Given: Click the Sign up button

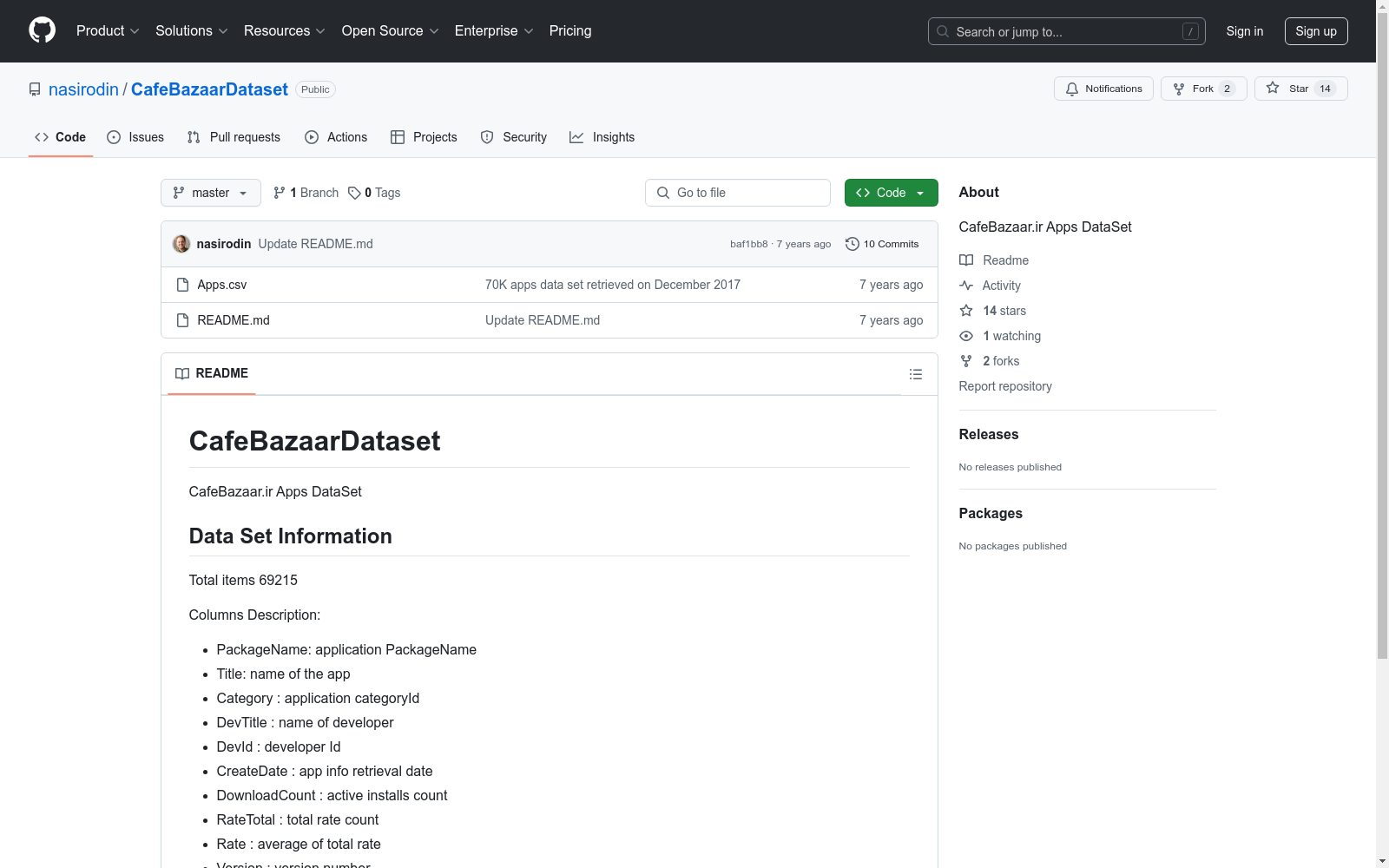Looking at the screenshot, I should 1316,31.
